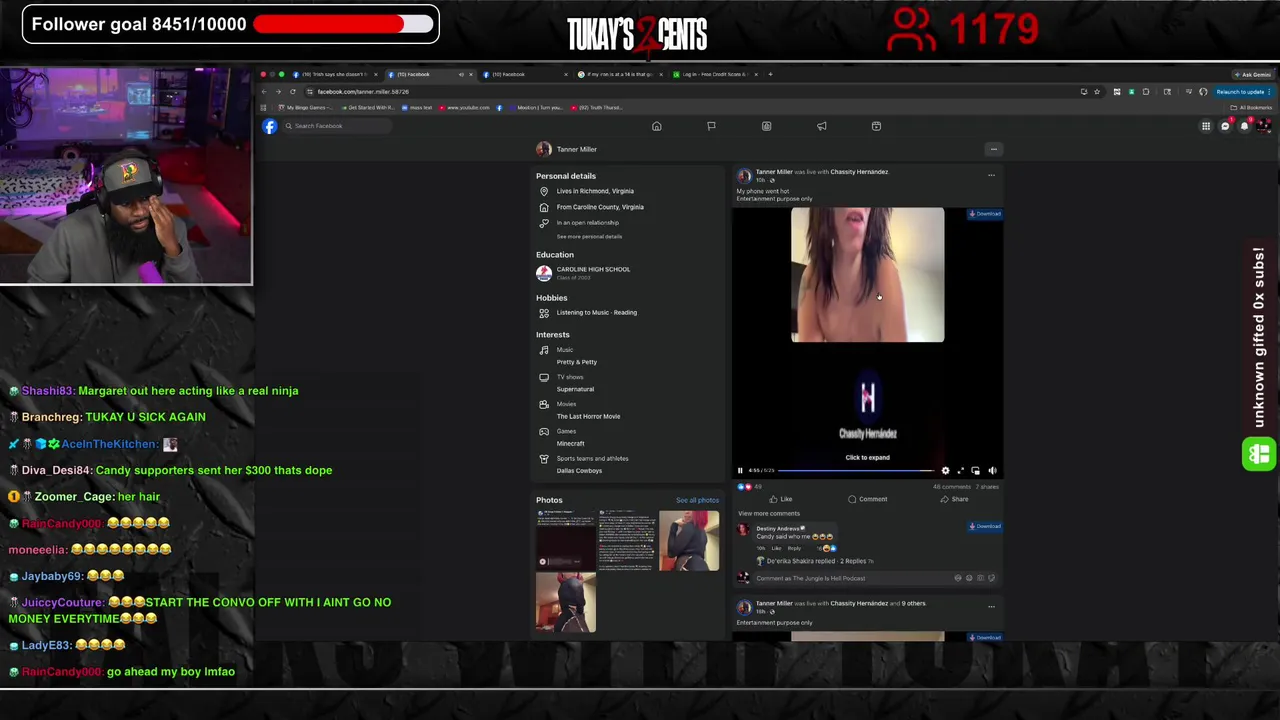Click Ask Gemini button
This screenshot has width=1280, height=720.
[x=1253, y=74]
